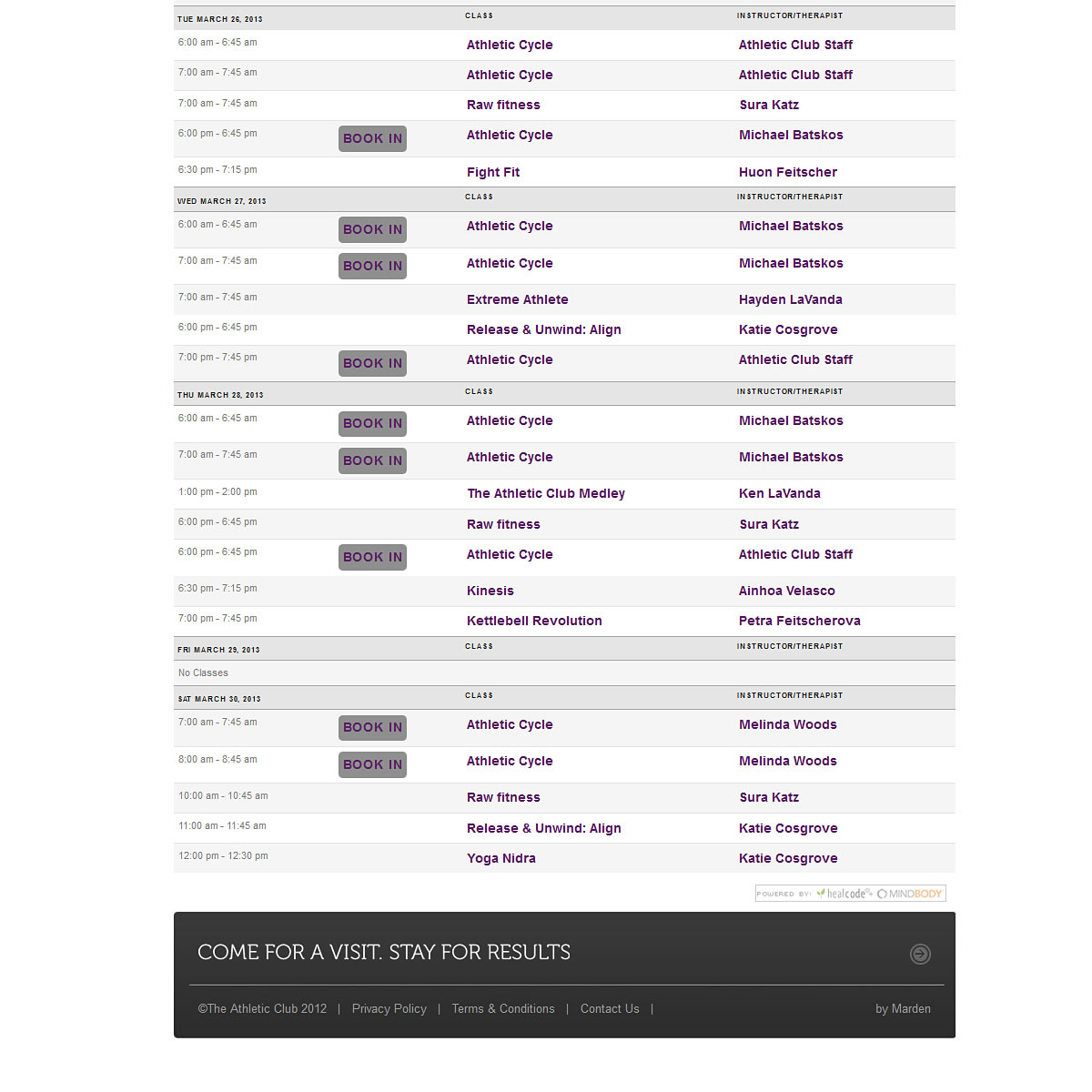Screen dimensions: 1092x1092
Task: Book in Saturday 8:00 am Athletic Cycle
Action: click(372, 764)
